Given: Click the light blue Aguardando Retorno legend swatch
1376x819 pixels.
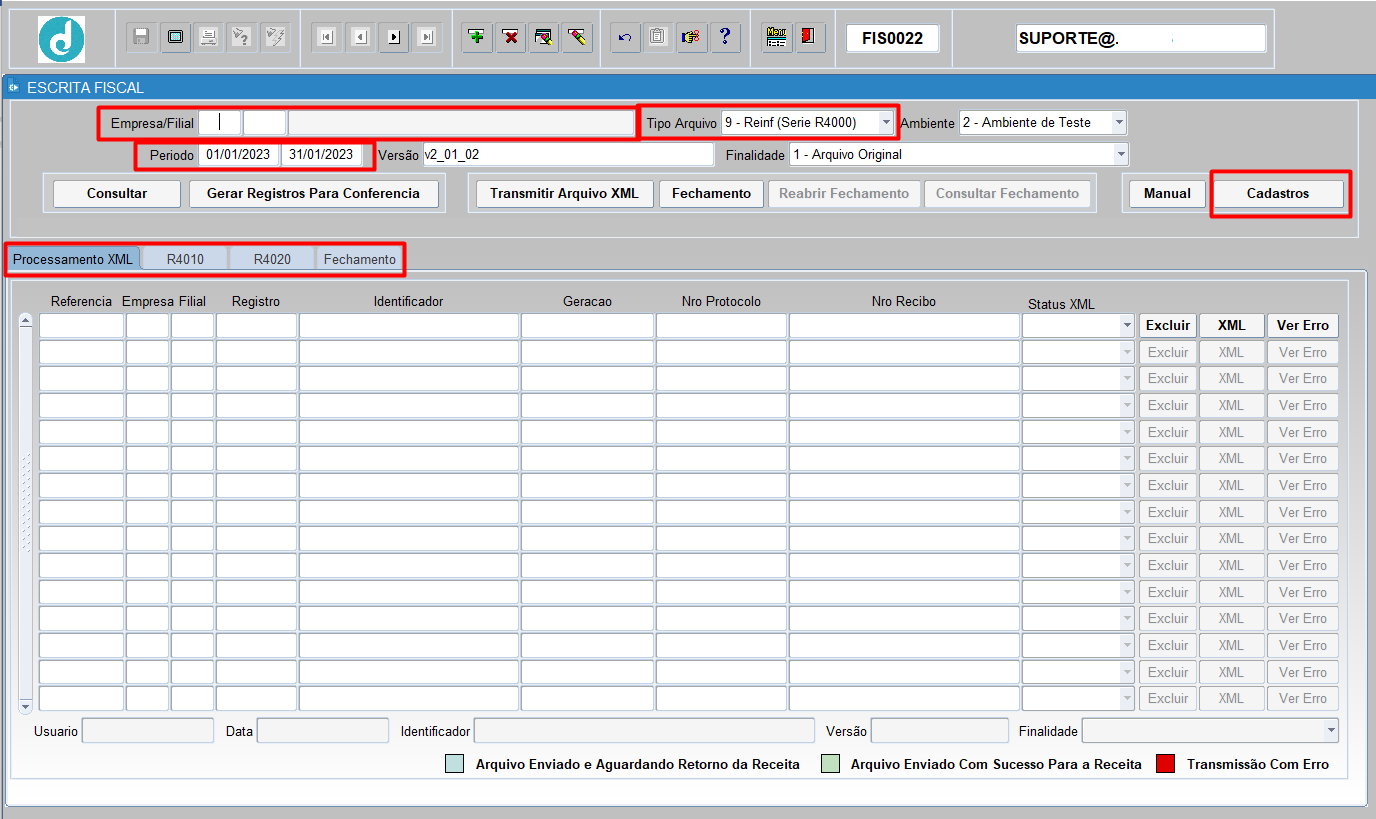Looking at the screenshot, I should click(454, 764).
